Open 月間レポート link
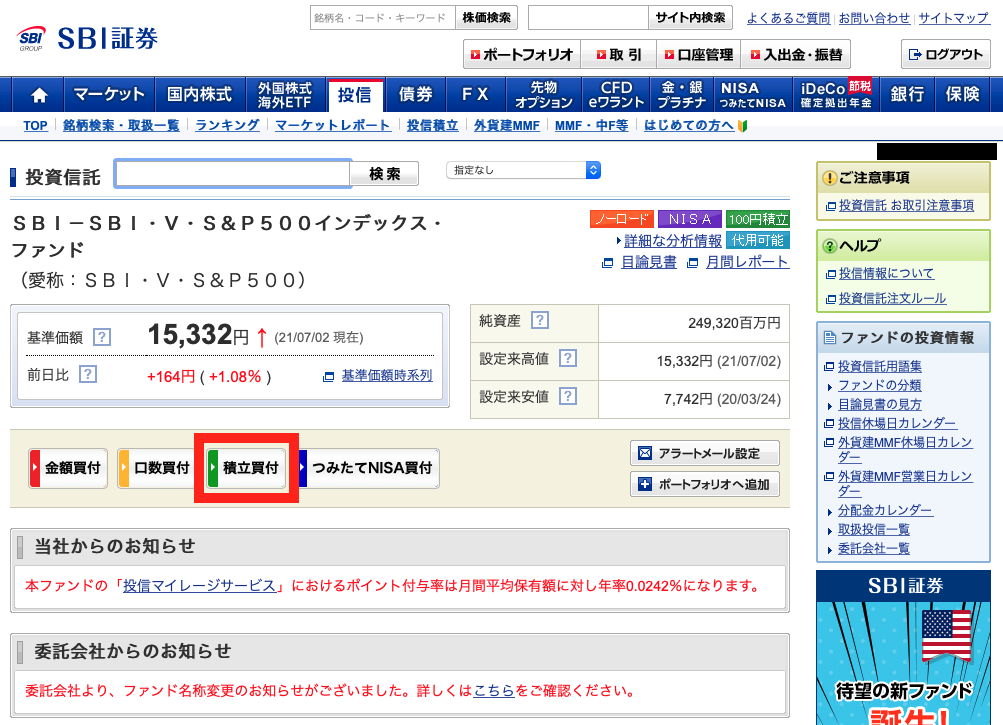1003x725 pixels. click(747, 262)
